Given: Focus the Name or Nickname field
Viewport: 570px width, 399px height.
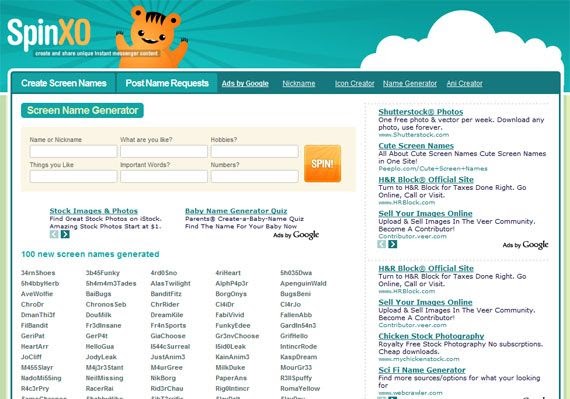Looking at the screenshot, I should [73, 151].
